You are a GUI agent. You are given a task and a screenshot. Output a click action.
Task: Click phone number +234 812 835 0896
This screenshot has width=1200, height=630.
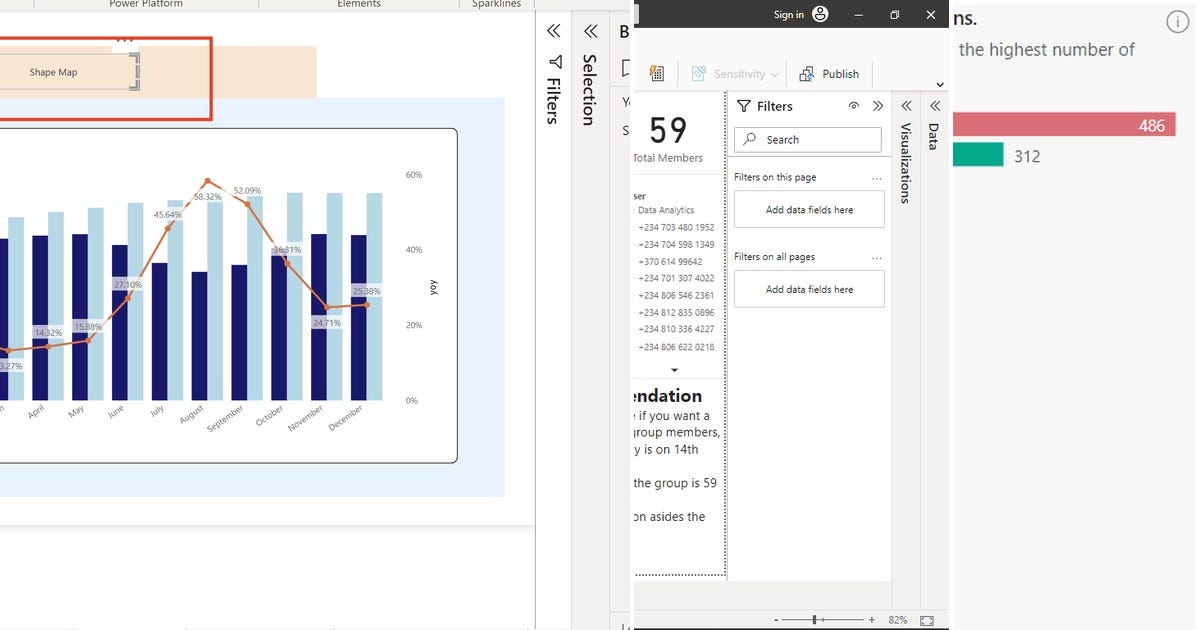click(676, 313)
